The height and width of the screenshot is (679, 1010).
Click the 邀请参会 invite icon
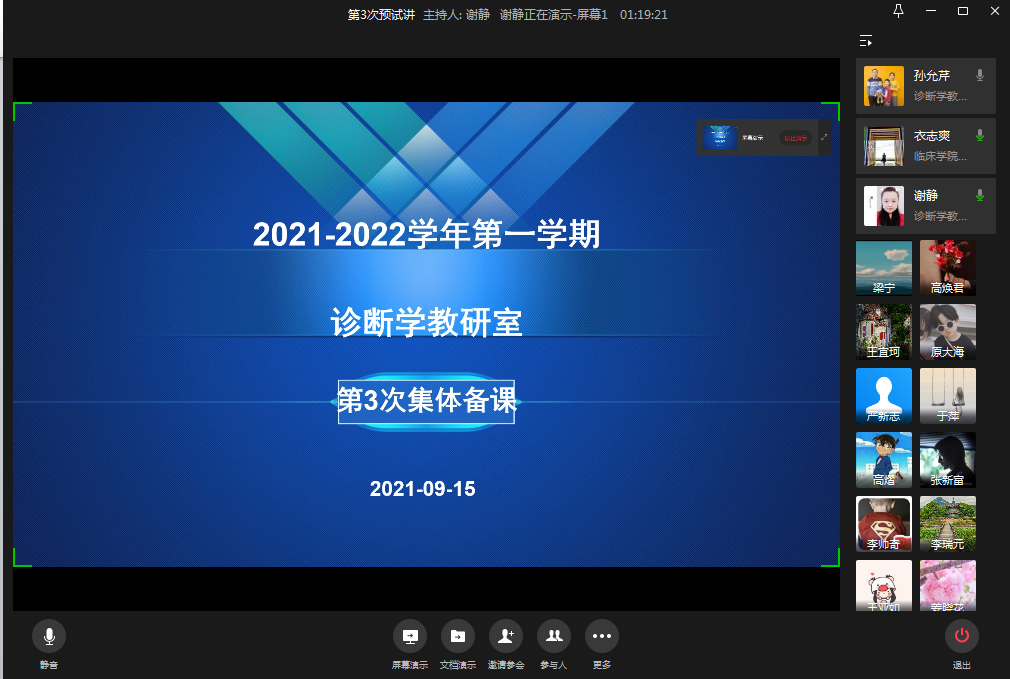[505, 636]
